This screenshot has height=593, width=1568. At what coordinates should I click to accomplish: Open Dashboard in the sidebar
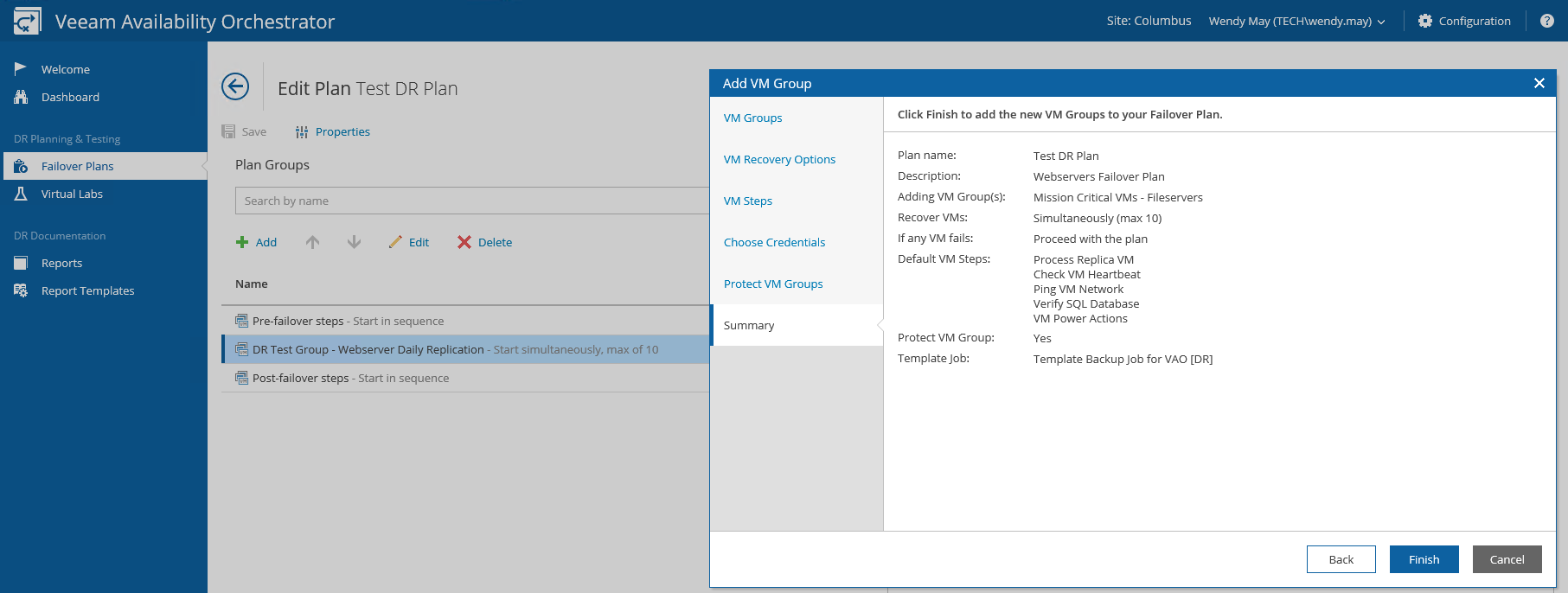tap(70, 97)
